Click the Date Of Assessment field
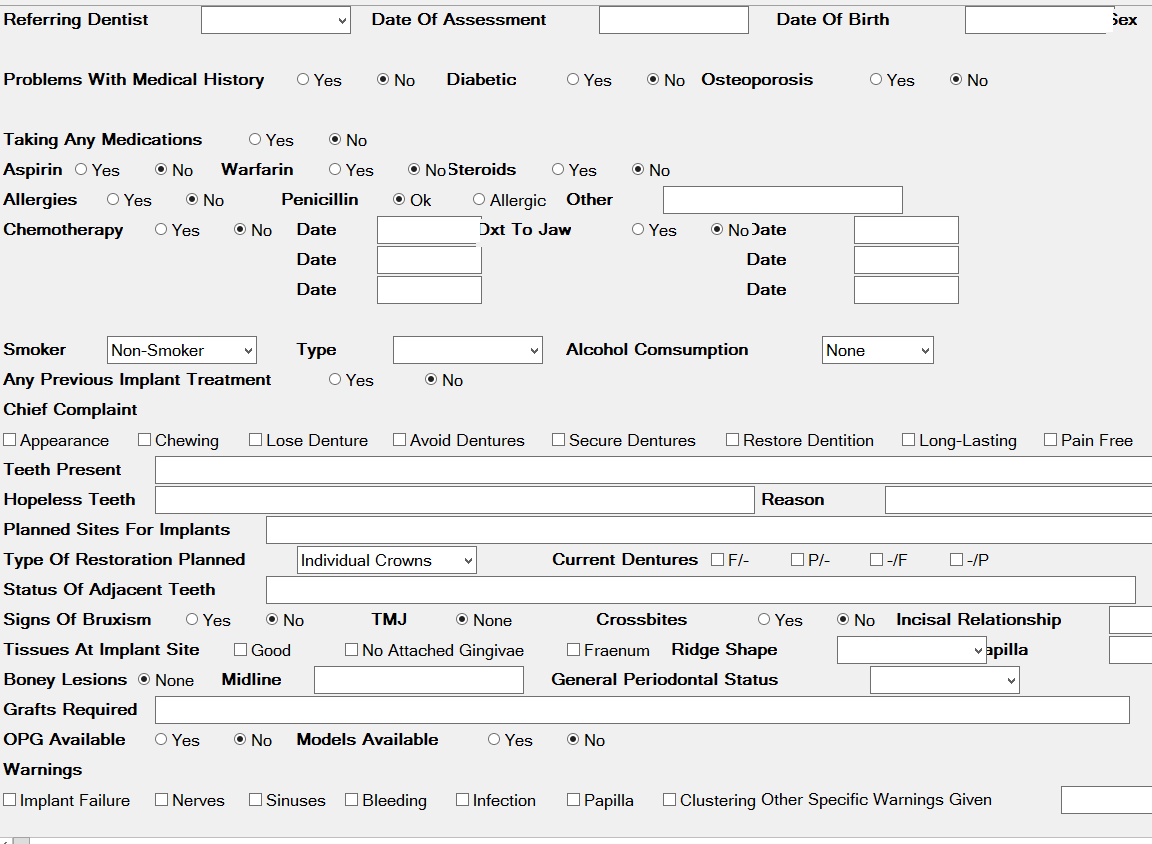The width and height of the screenshot is (1152, 844). click(673, 20)
